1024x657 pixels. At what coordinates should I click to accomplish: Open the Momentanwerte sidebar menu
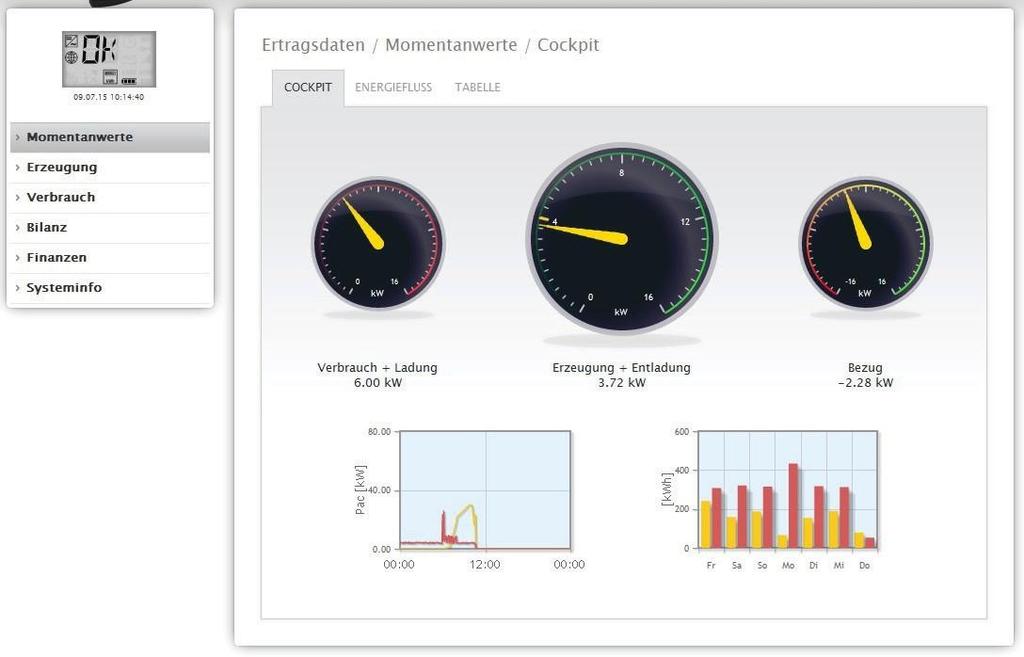110,137
